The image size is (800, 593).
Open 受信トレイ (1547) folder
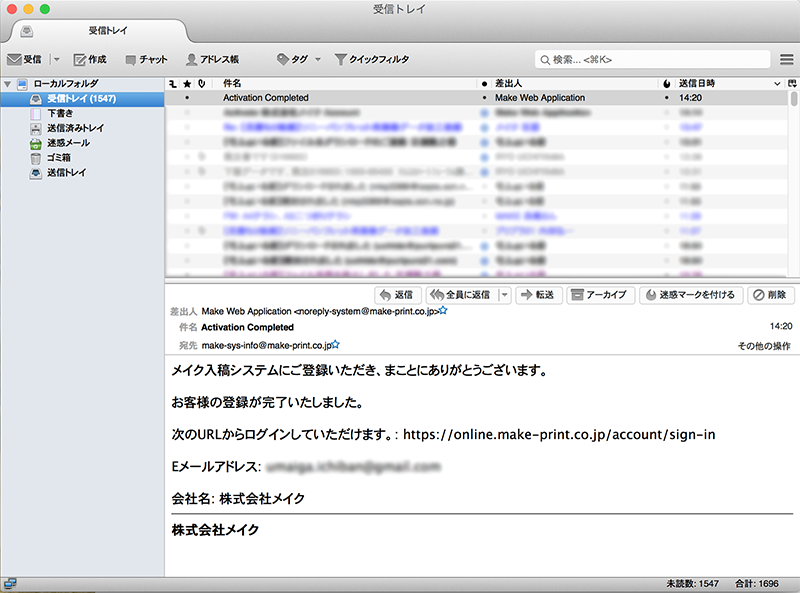82,99
